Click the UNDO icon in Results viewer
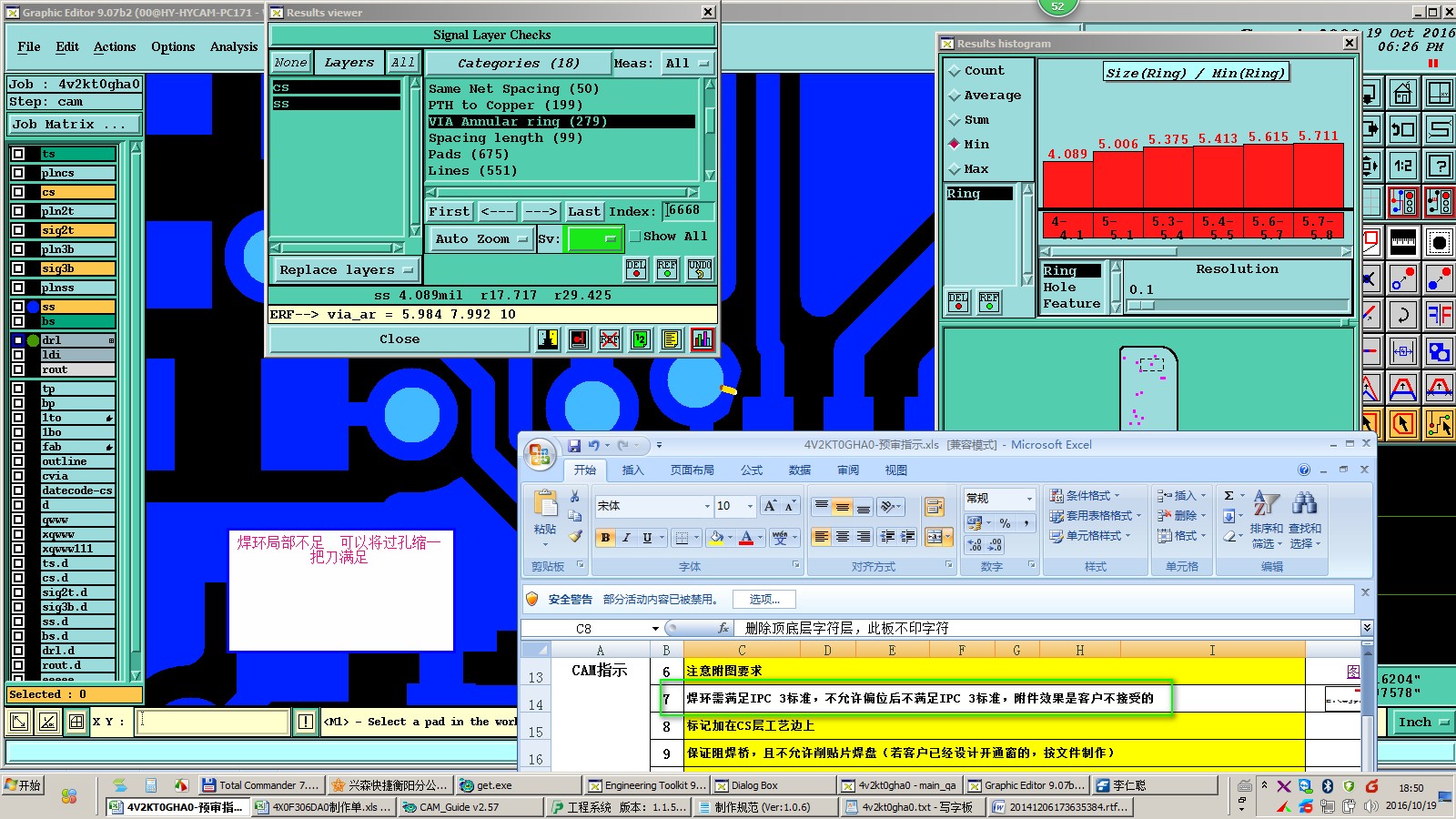1456x819 pixels. (x=699, y=268)
